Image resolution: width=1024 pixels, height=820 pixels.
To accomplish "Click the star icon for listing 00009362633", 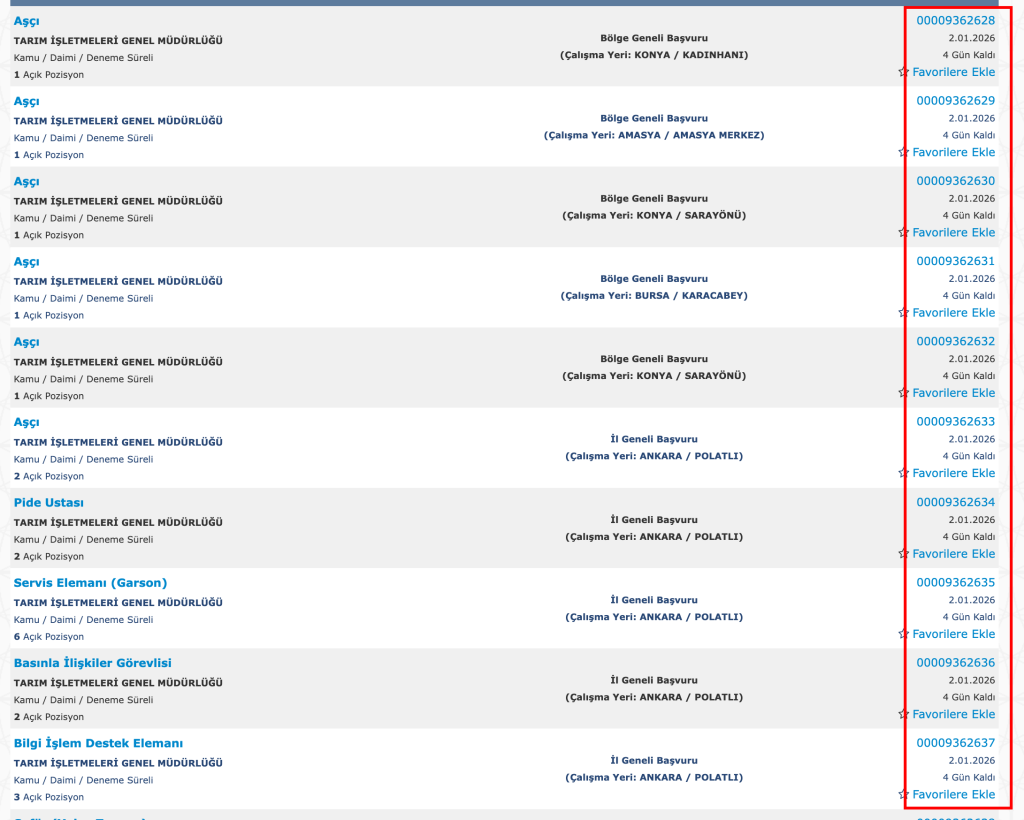I will pos(903,473).
